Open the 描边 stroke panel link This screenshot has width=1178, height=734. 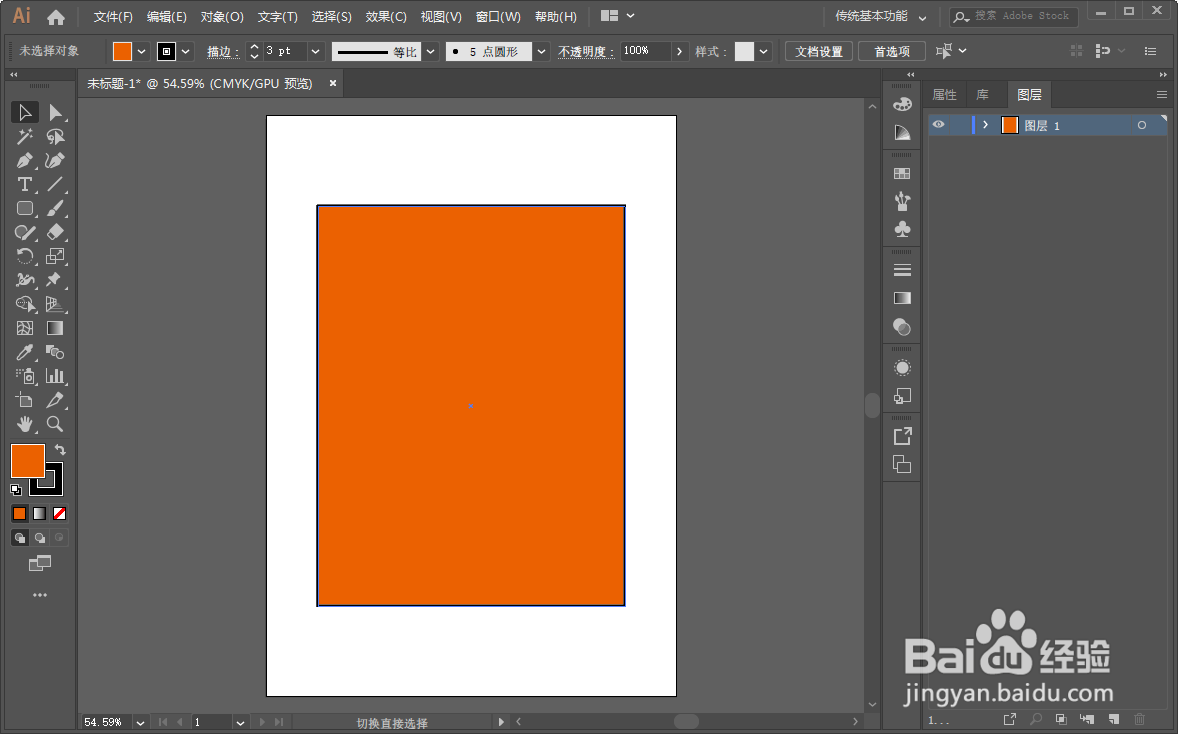click(223, 52)
